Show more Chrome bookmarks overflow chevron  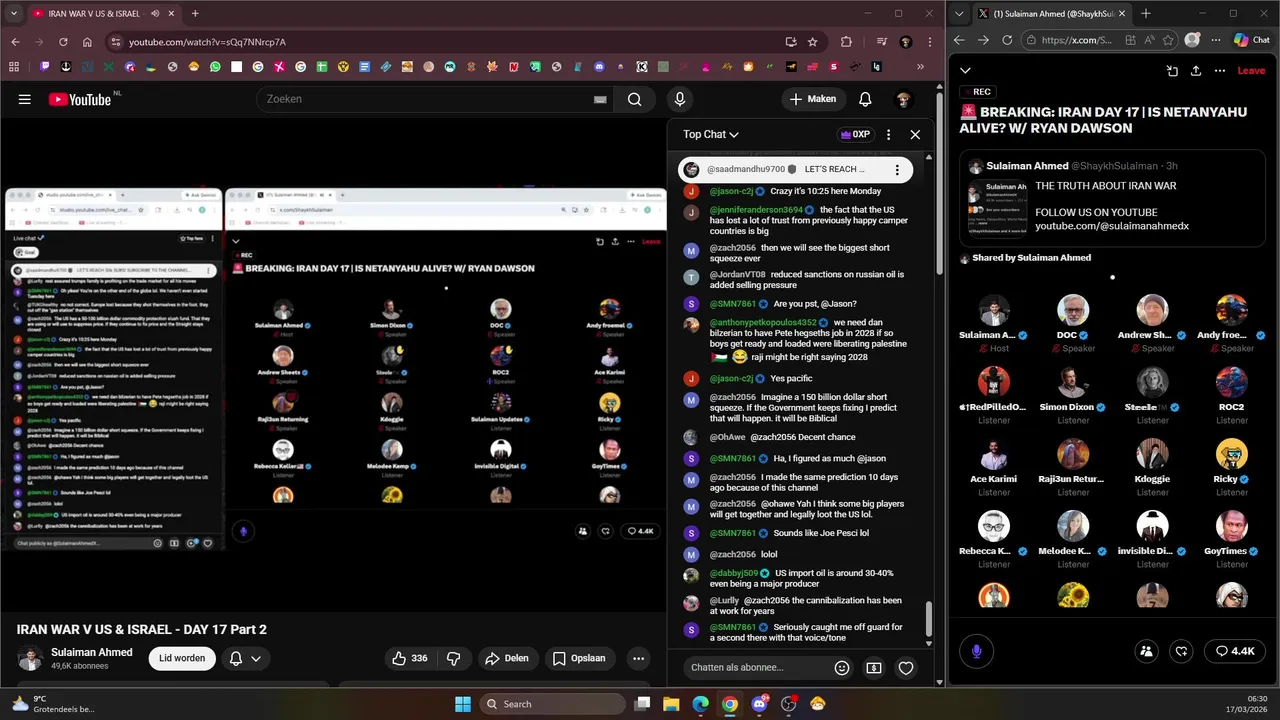(920, 67)
